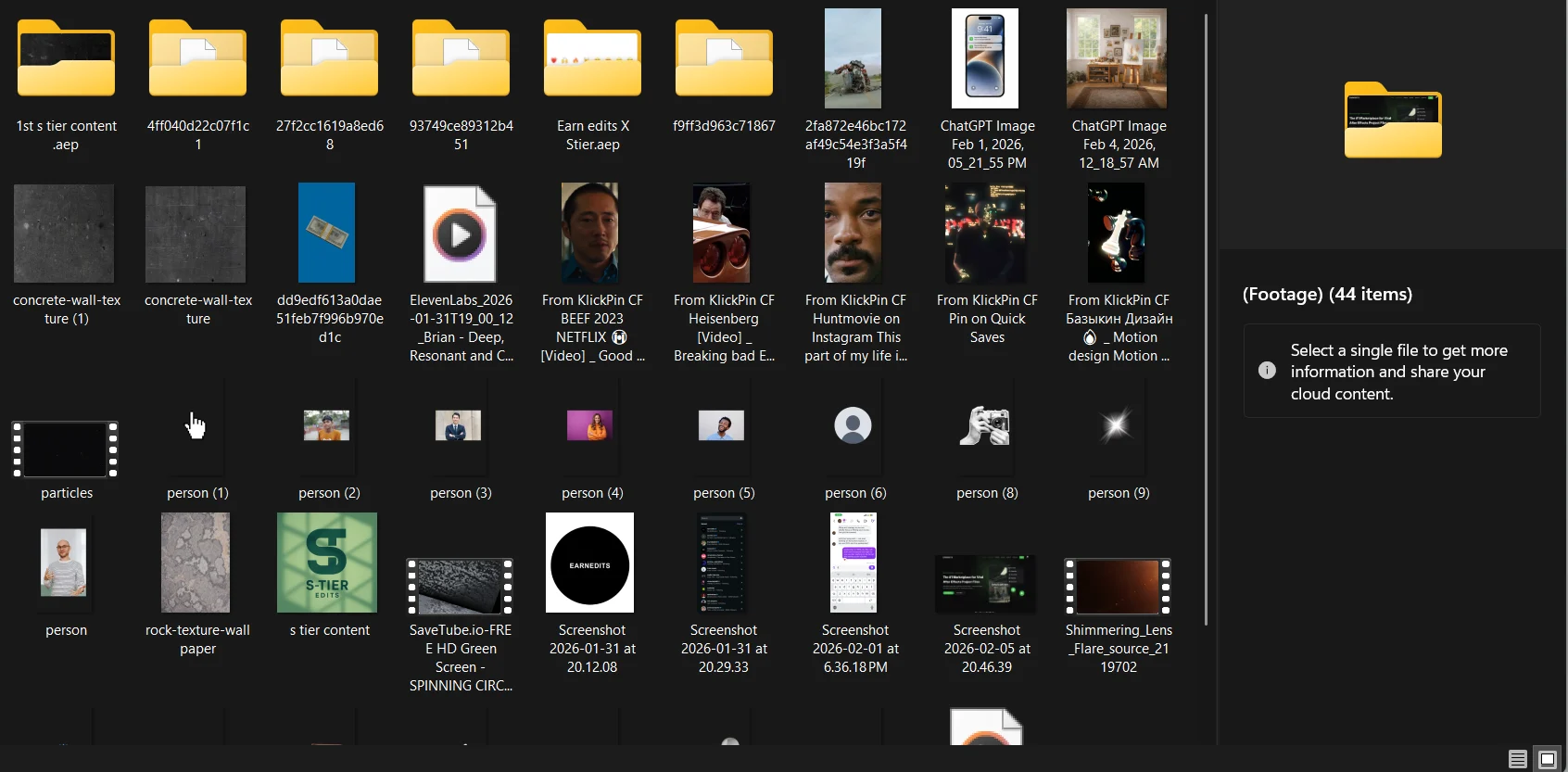Screen dimensions: 1568x772
Task: Switch to large thumbnails view
Action: [1547, 759]
